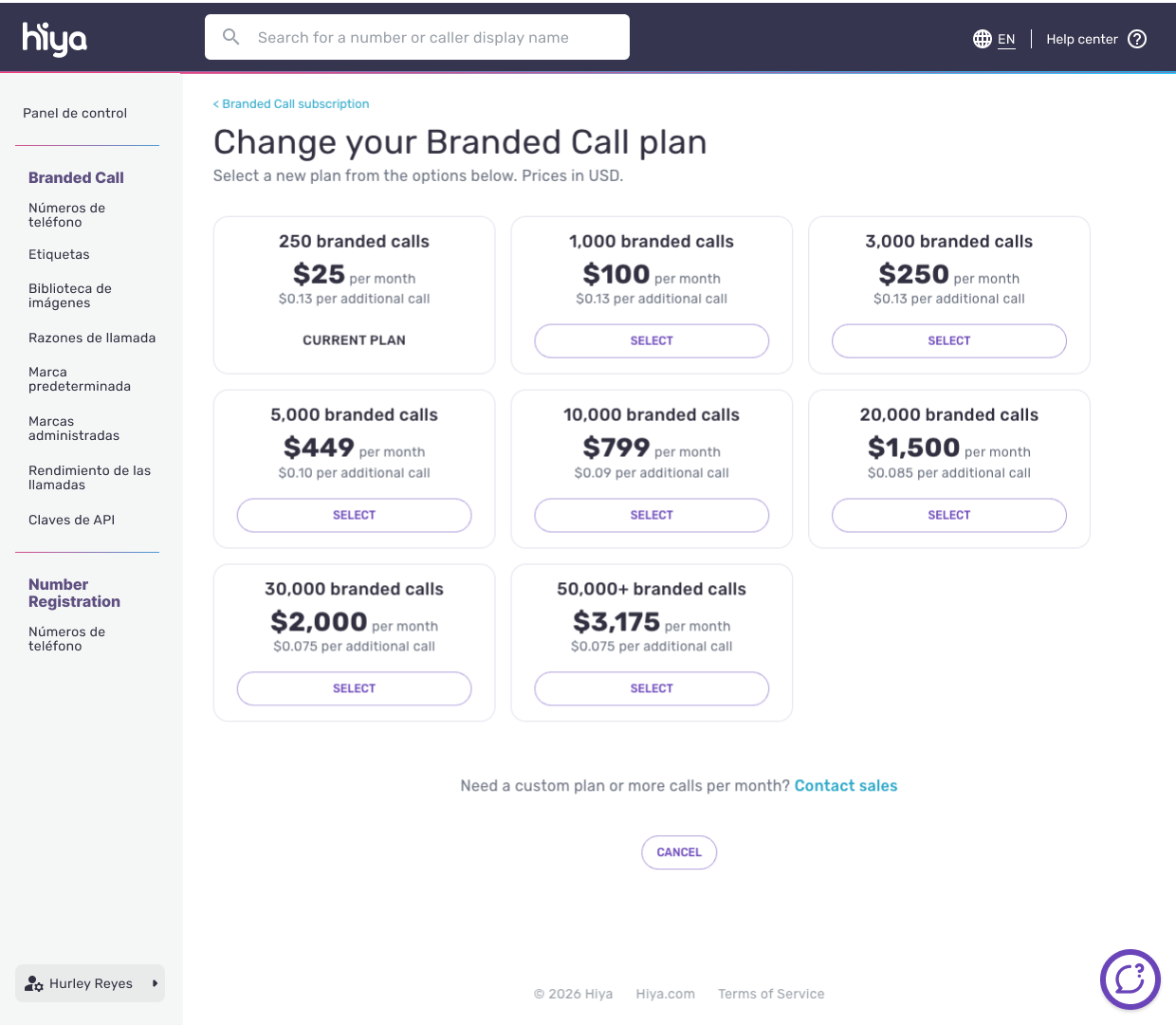Viewport: 1176px width, 1025px height.
Task: Select the 5,000 branded calls plan
Action: coord(354,515)
